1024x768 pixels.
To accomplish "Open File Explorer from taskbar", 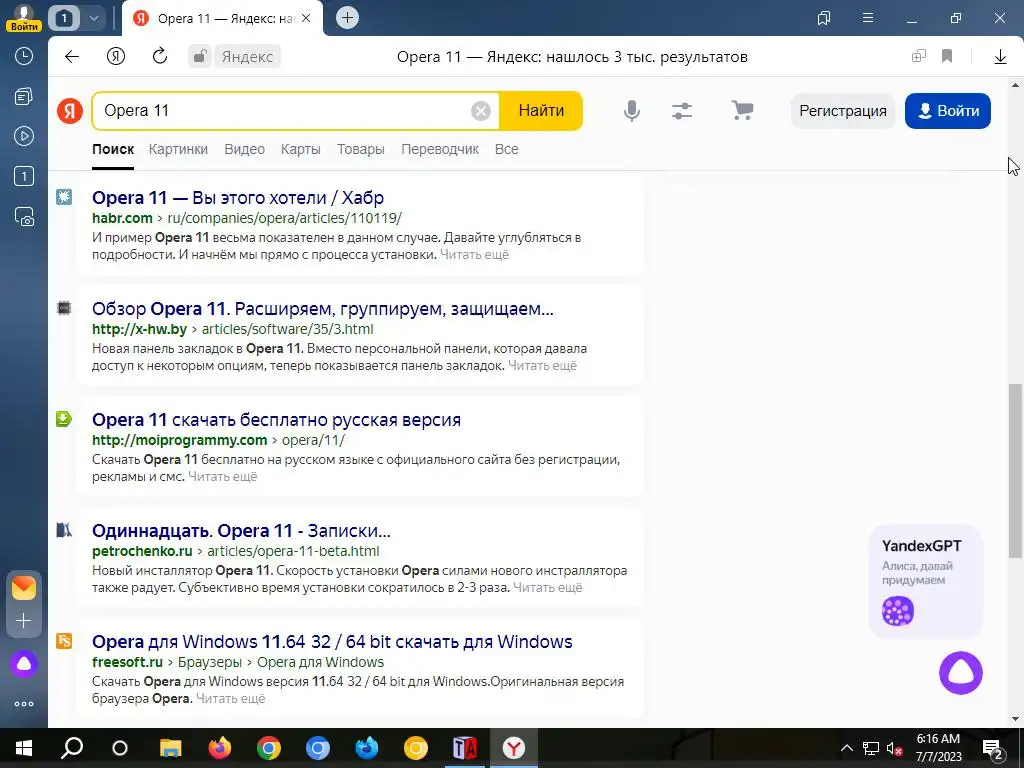I will 170,748.
